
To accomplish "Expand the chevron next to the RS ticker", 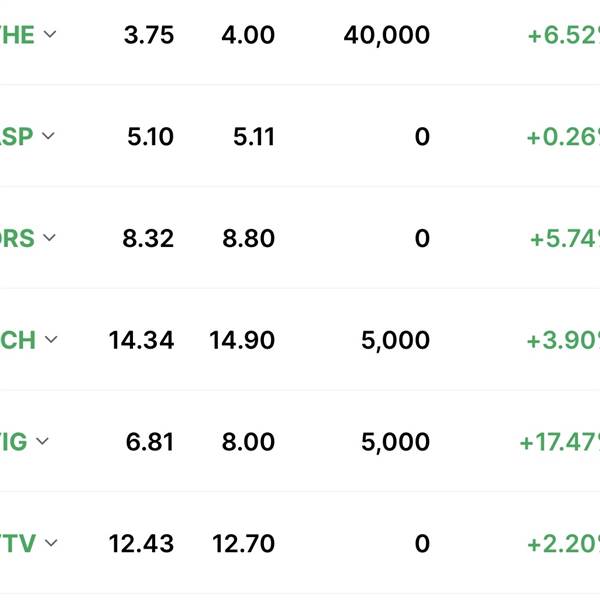I will tap(49, 238).
